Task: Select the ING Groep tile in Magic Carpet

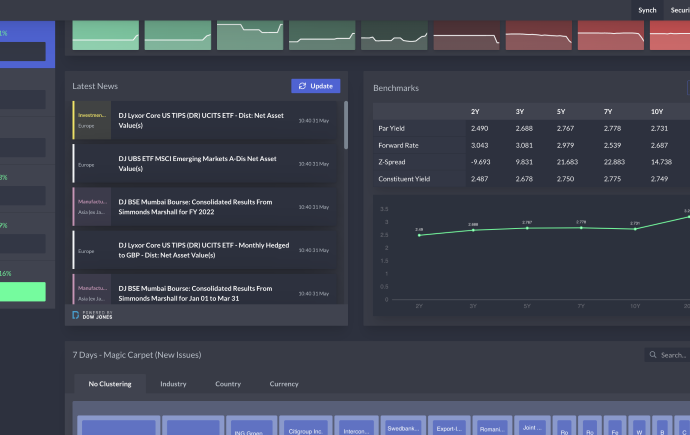Action: coord(251,425)
